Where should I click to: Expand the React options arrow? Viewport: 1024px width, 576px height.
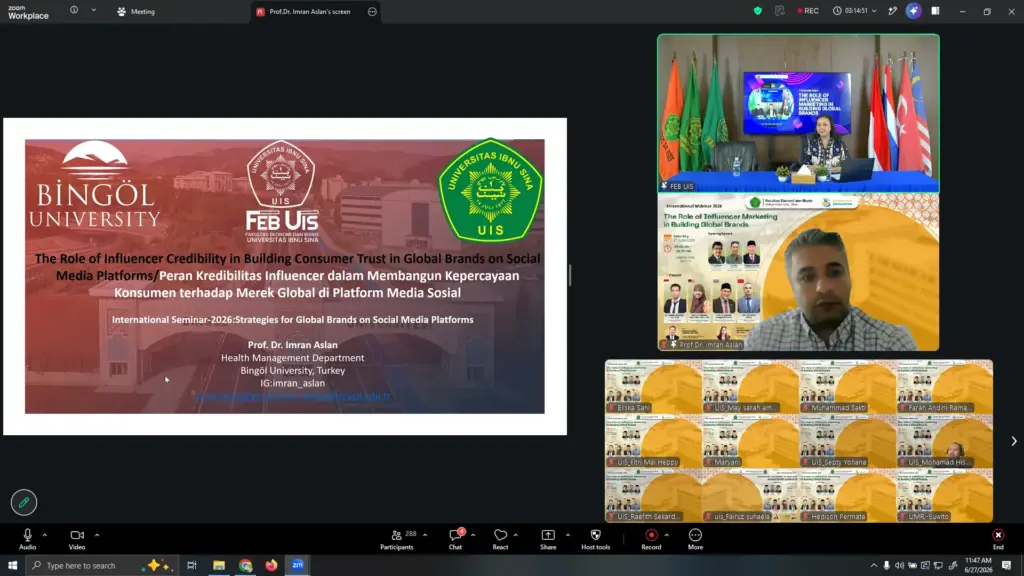tap(516, 536)
